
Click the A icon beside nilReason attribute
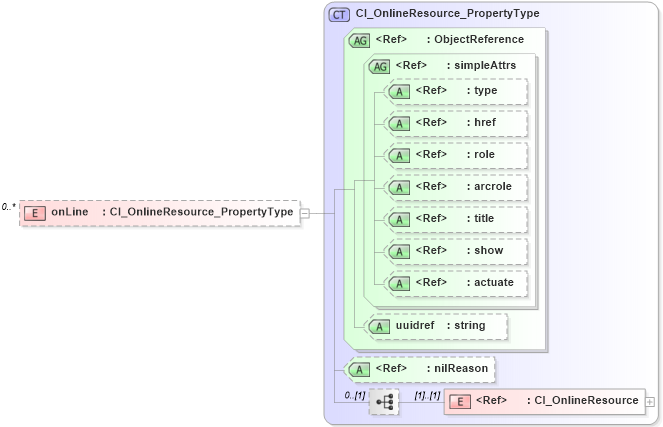(359, 370)
